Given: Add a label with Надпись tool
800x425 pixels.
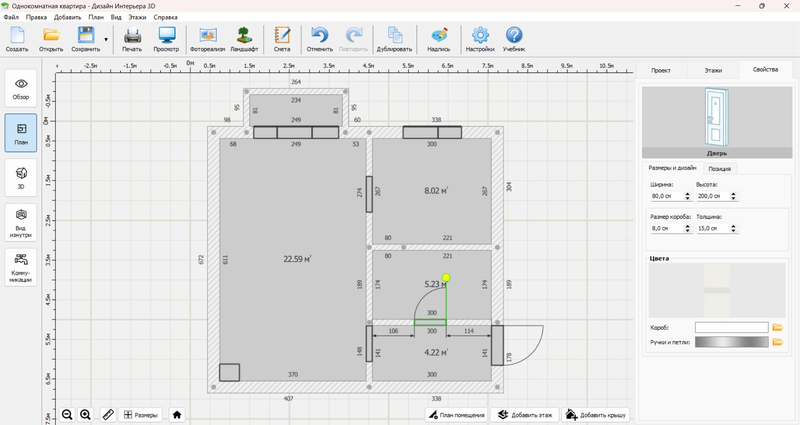Looking at the screenshot, I should point(438,40).
